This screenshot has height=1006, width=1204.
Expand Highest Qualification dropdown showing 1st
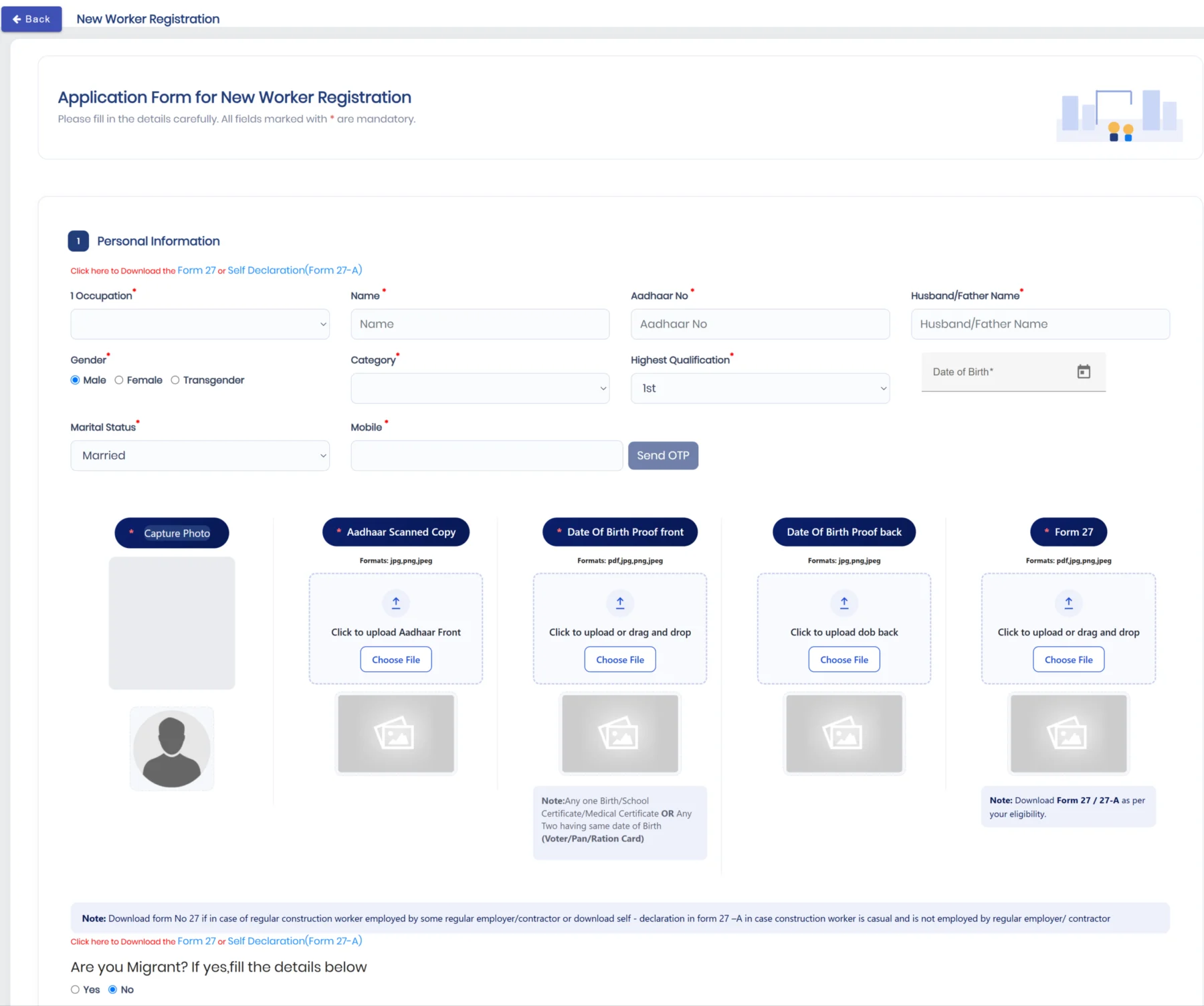pos(760,388)
